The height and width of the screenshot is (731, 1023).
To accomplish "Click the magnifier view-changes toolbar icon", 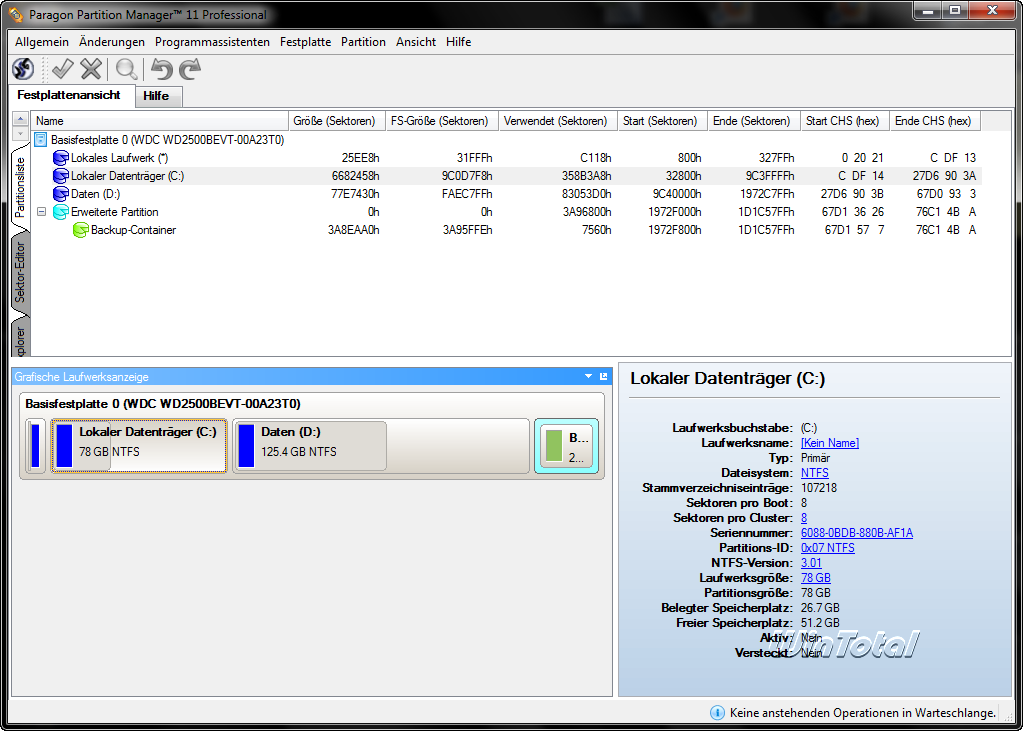I will coord(126,69).
